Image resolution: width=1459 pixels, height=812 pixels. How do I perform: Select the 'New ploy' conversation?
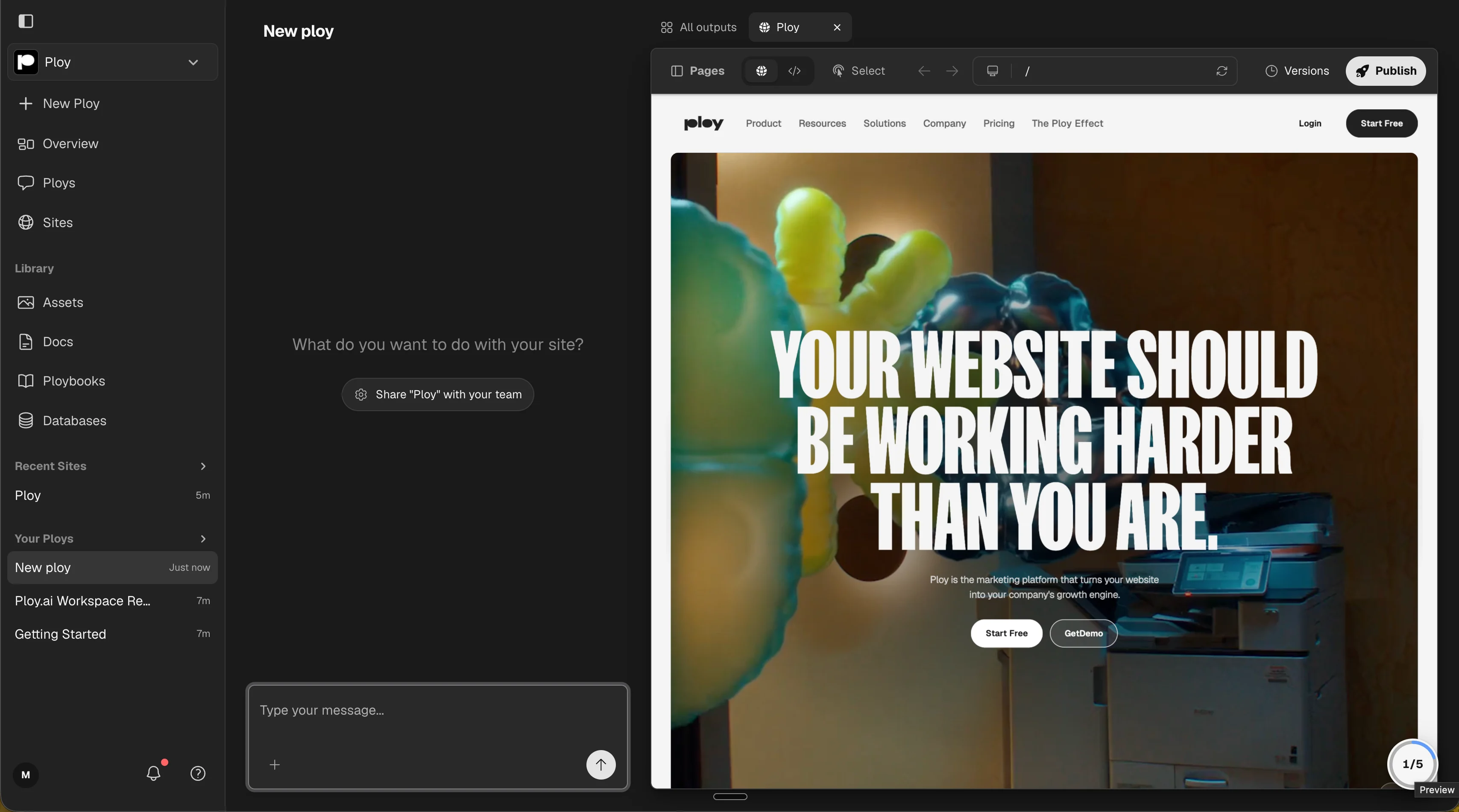pos(112,567)
